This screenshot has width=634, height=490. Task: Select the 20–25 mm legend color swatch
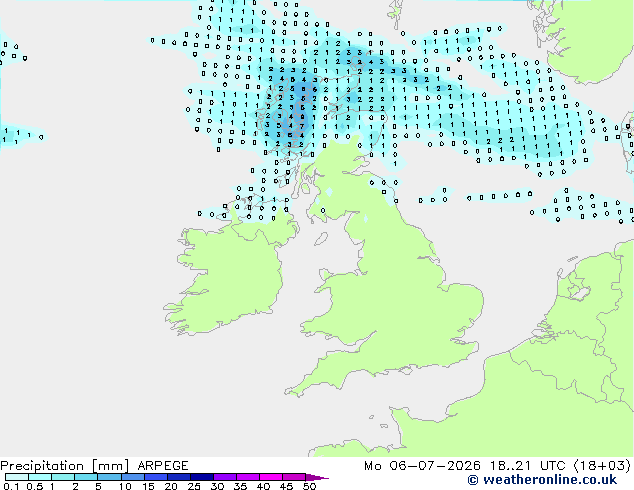[x=178, y=477]
